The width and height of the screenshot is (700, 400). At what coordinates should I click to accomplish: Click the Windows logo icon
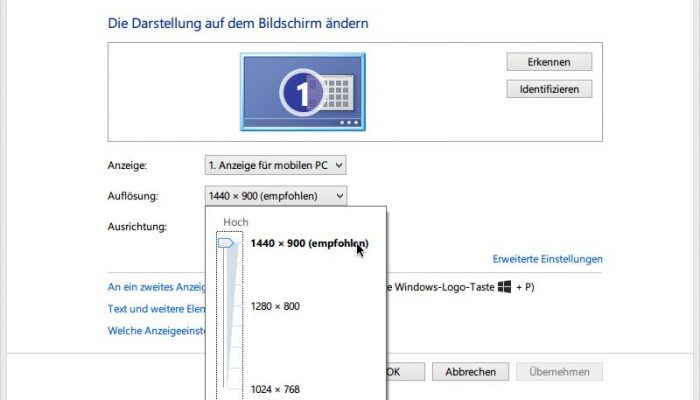click(504, 287)
